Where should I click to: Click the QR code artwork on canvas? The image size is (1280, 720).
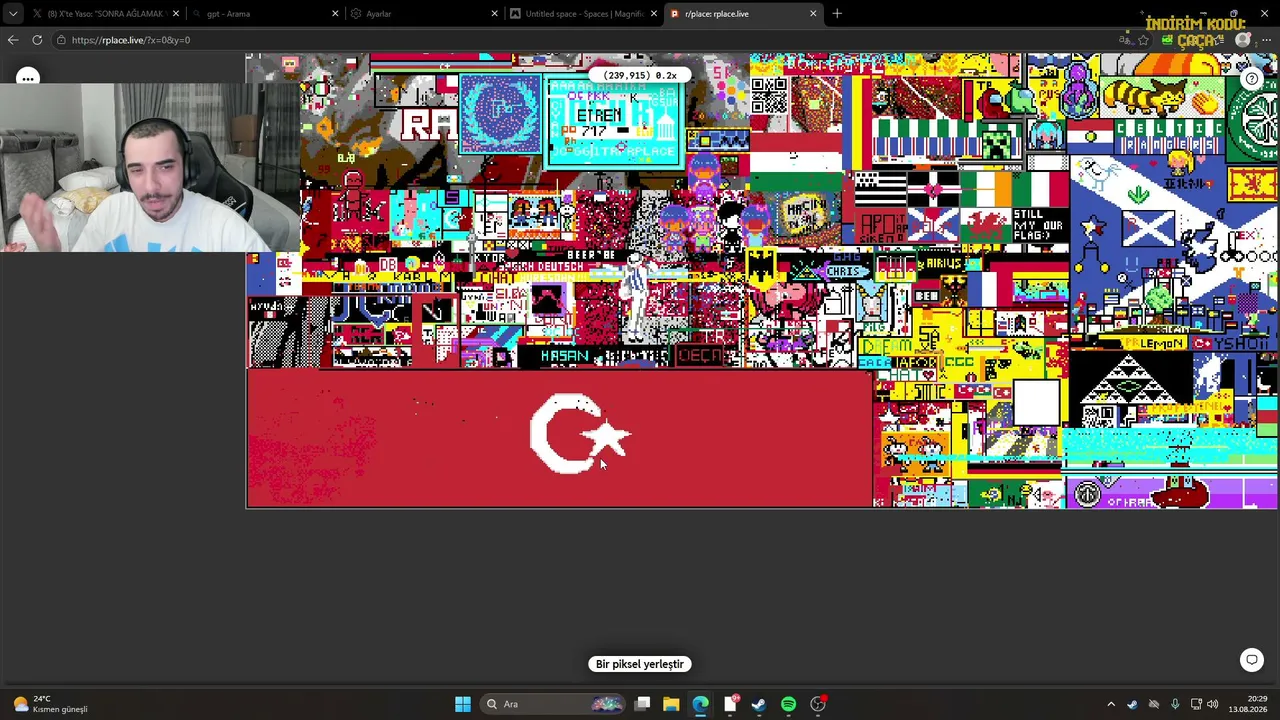pyautogui.click(x=769, y=97)
